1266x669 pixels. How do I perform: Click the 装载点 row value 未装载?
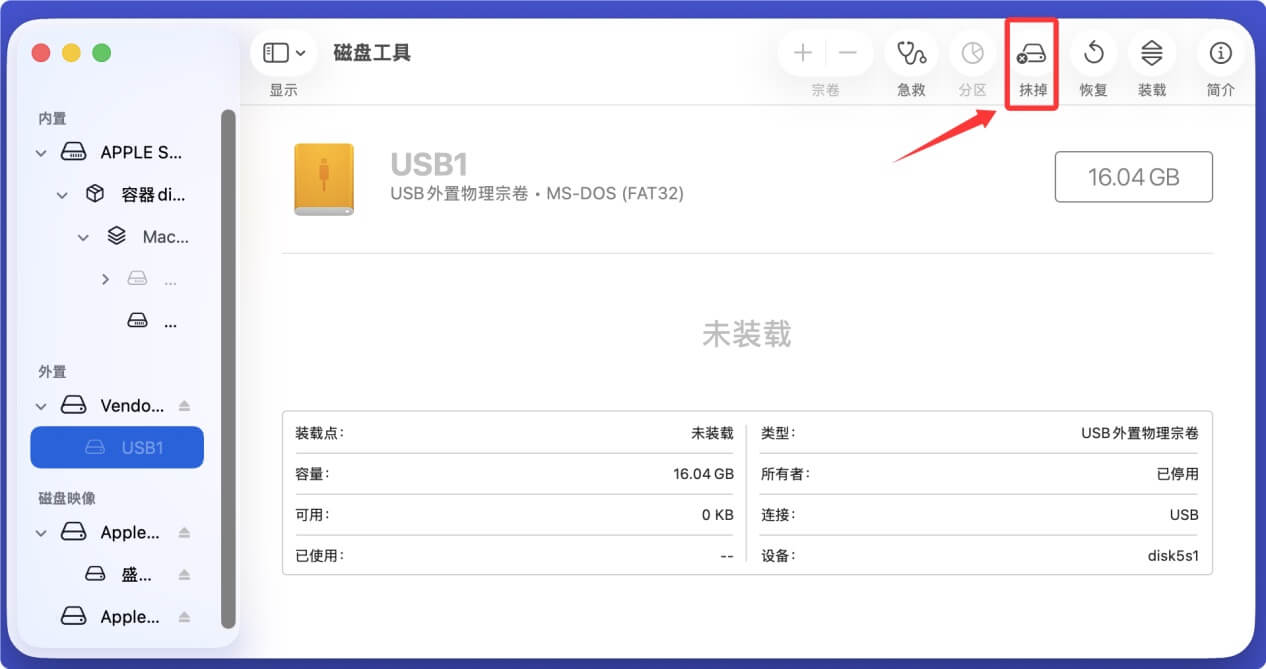(711, 433)
